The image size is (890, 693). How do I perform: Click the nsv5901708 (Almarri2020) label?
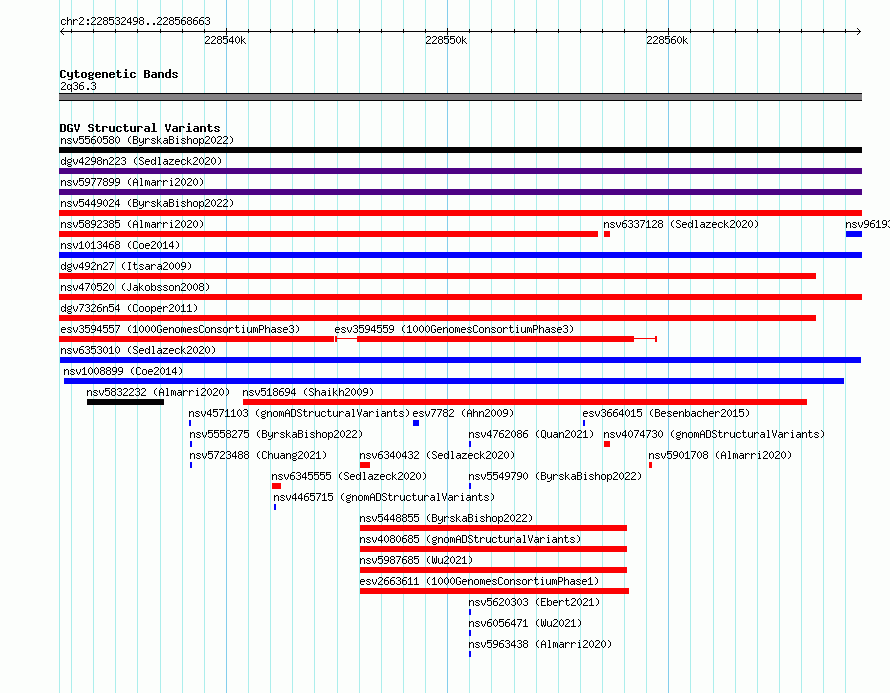click(x=720, y=455)
